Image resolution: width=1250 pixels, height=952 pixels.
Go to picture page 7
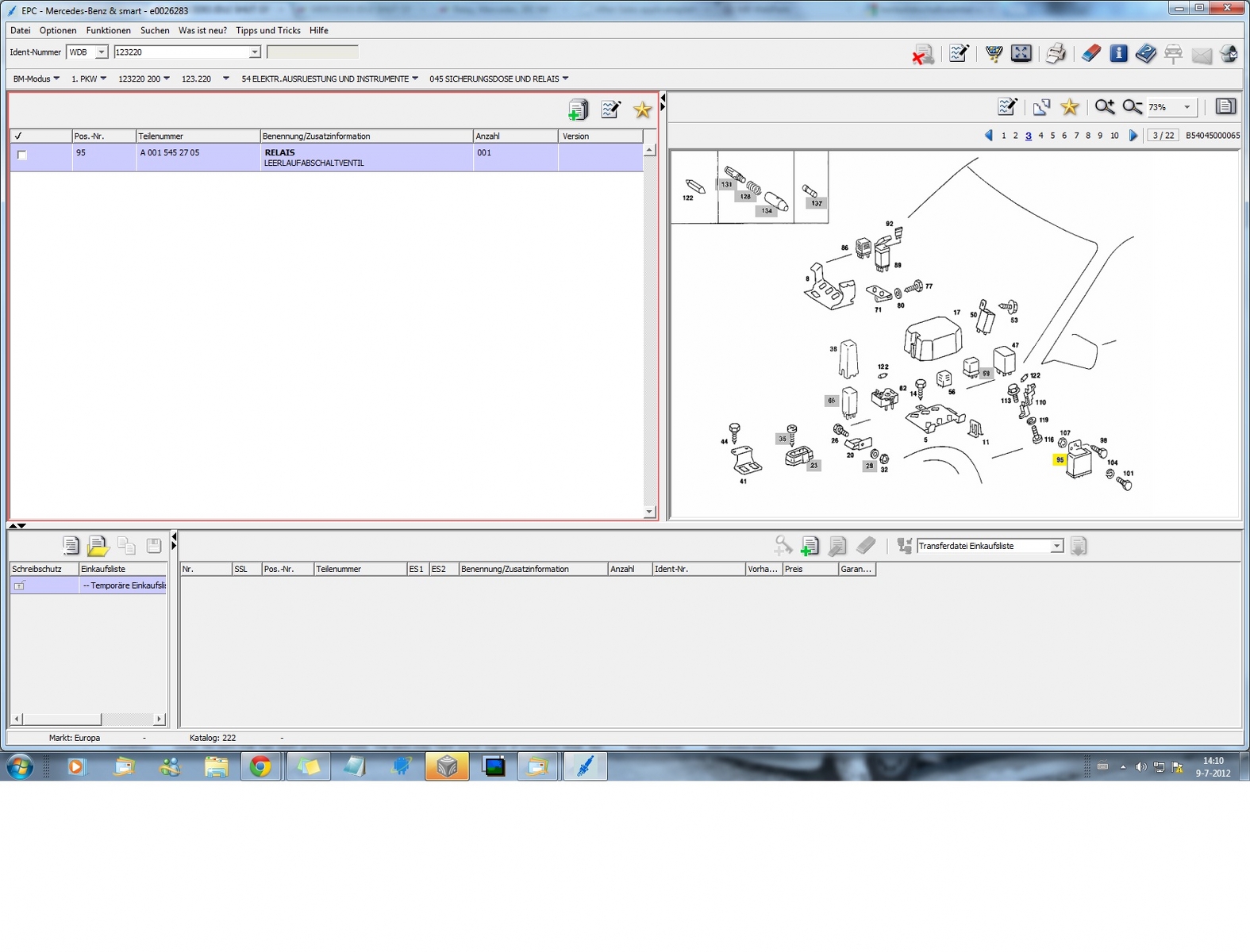click(1076, 136)
